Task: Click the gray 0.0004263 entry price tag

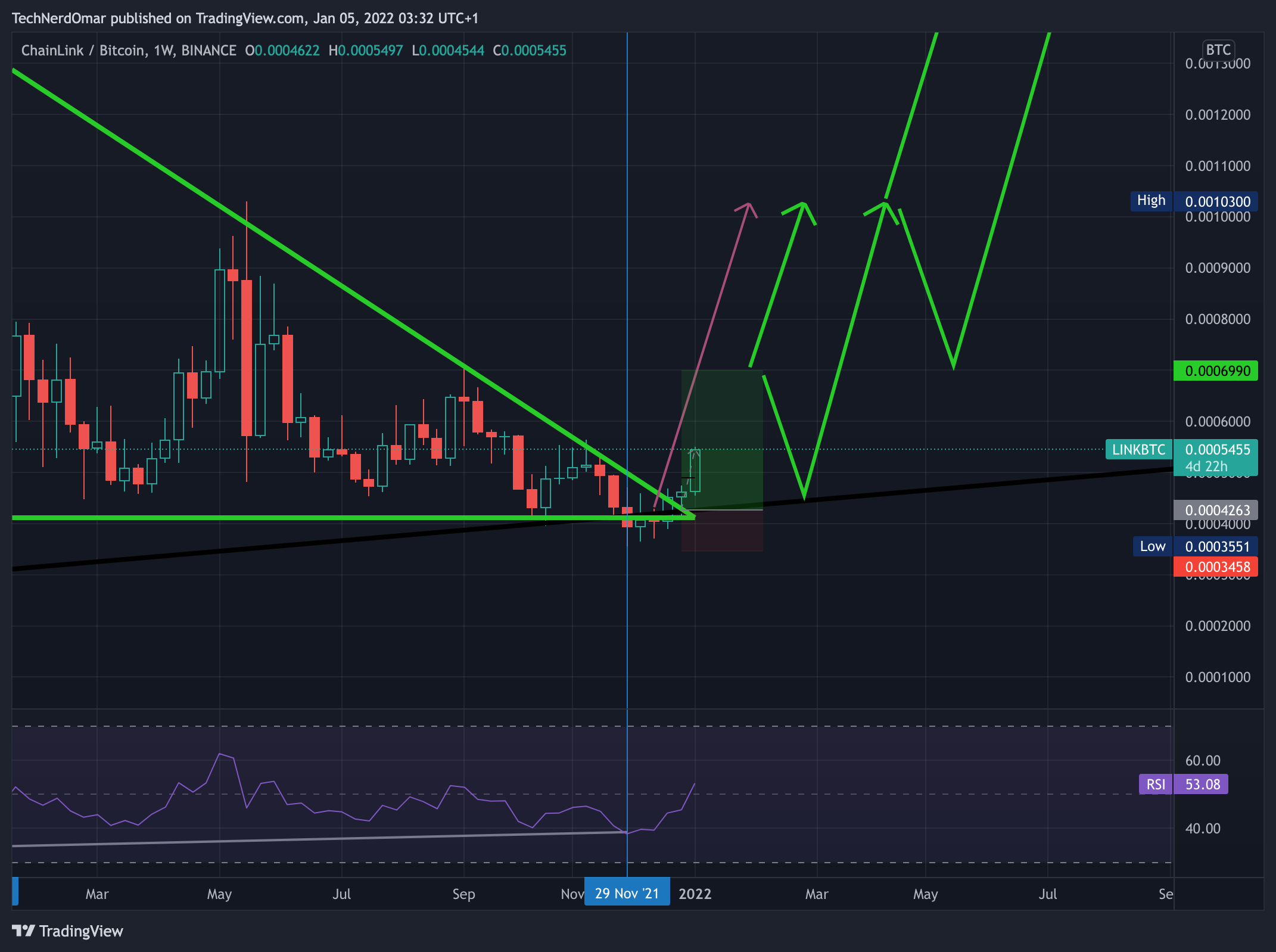Action: click(x=1216, y=510)
